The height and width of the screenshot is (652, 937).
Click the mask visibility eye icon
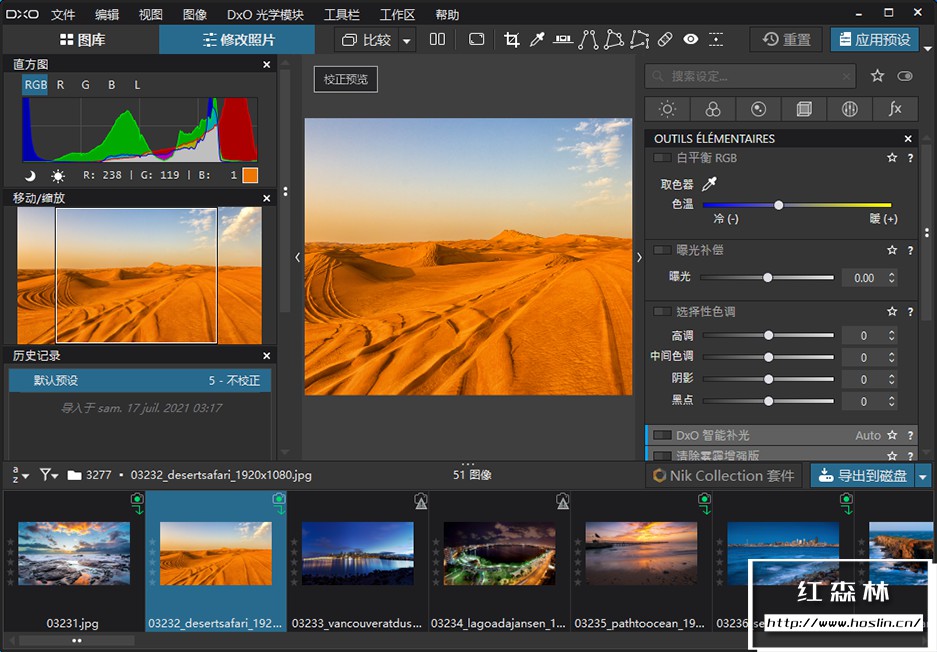click(x=690, y=40)
